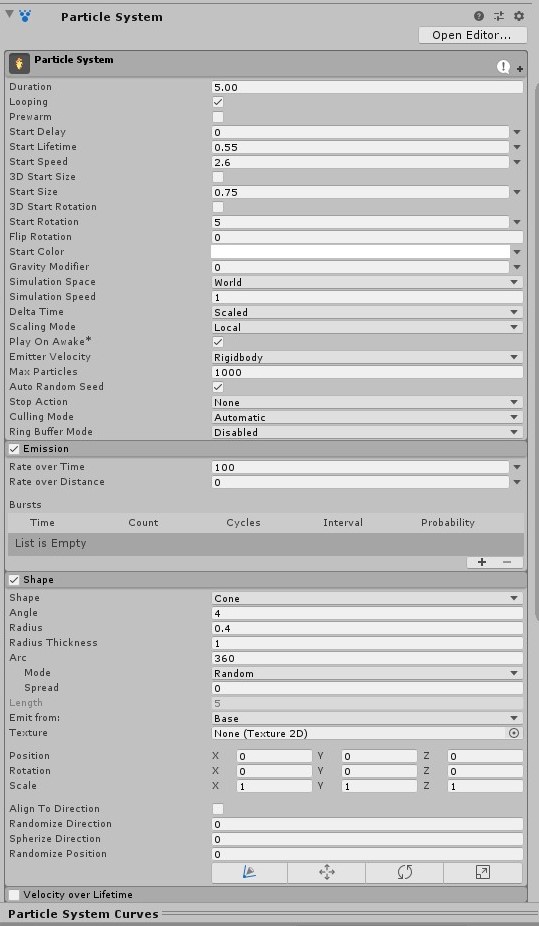
Task: Open the Scaling Mode dropdown showing Local
Action: pyautogui.click(x=367, y=327)
